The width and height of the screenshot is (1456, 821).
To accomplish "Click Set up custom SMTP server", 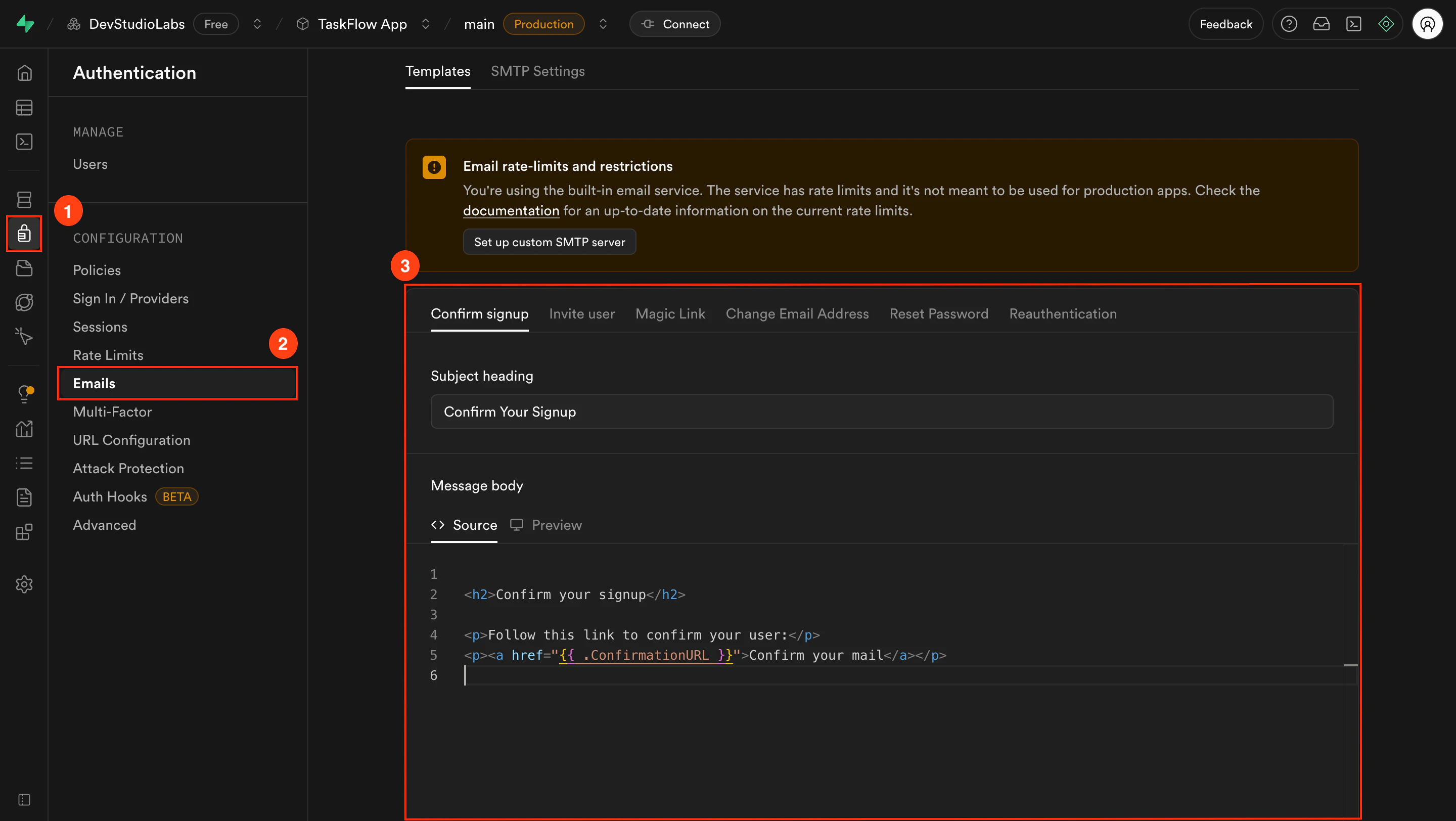I will [x=549, y=242].
